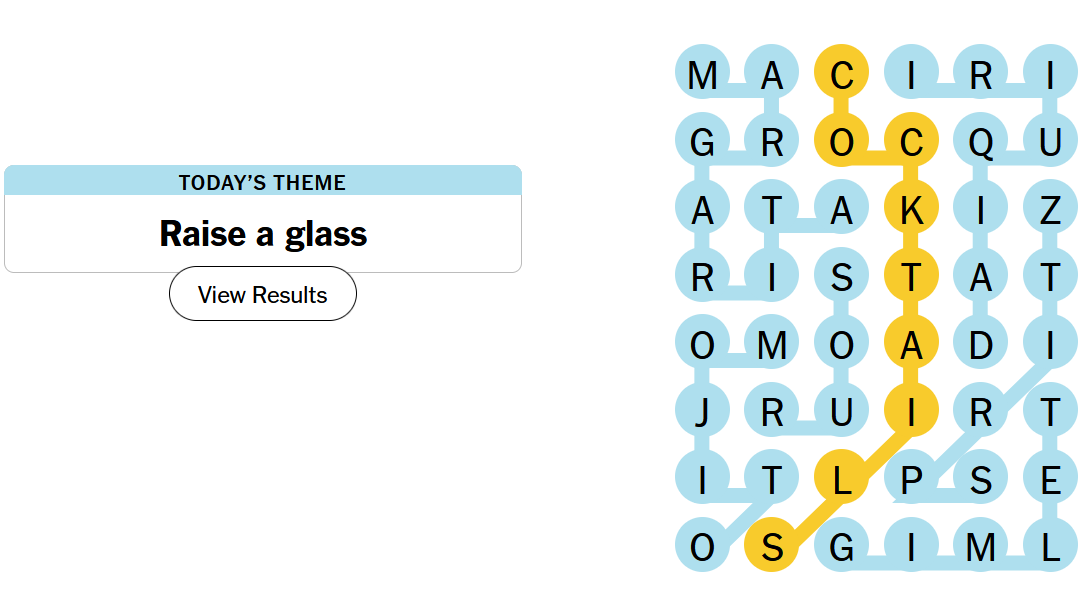
Task: Click the yellow letter T tile
Action: coord(910,278)
